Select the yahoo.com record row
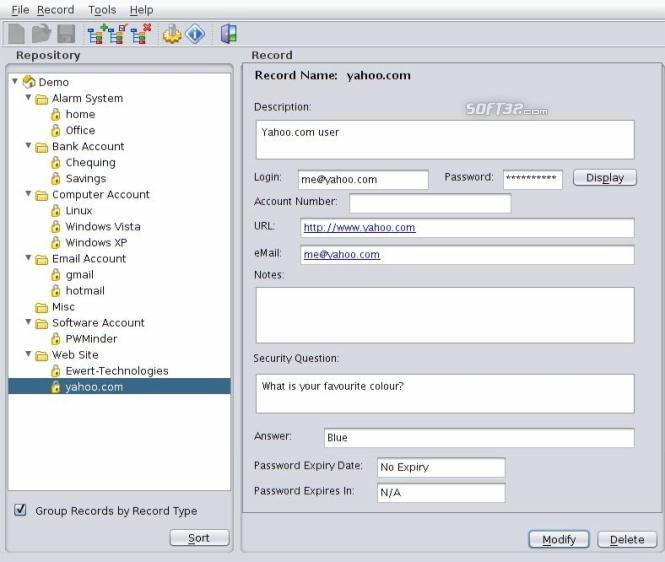Viewport: 665px width, 562px height. [x=119, y=387]
